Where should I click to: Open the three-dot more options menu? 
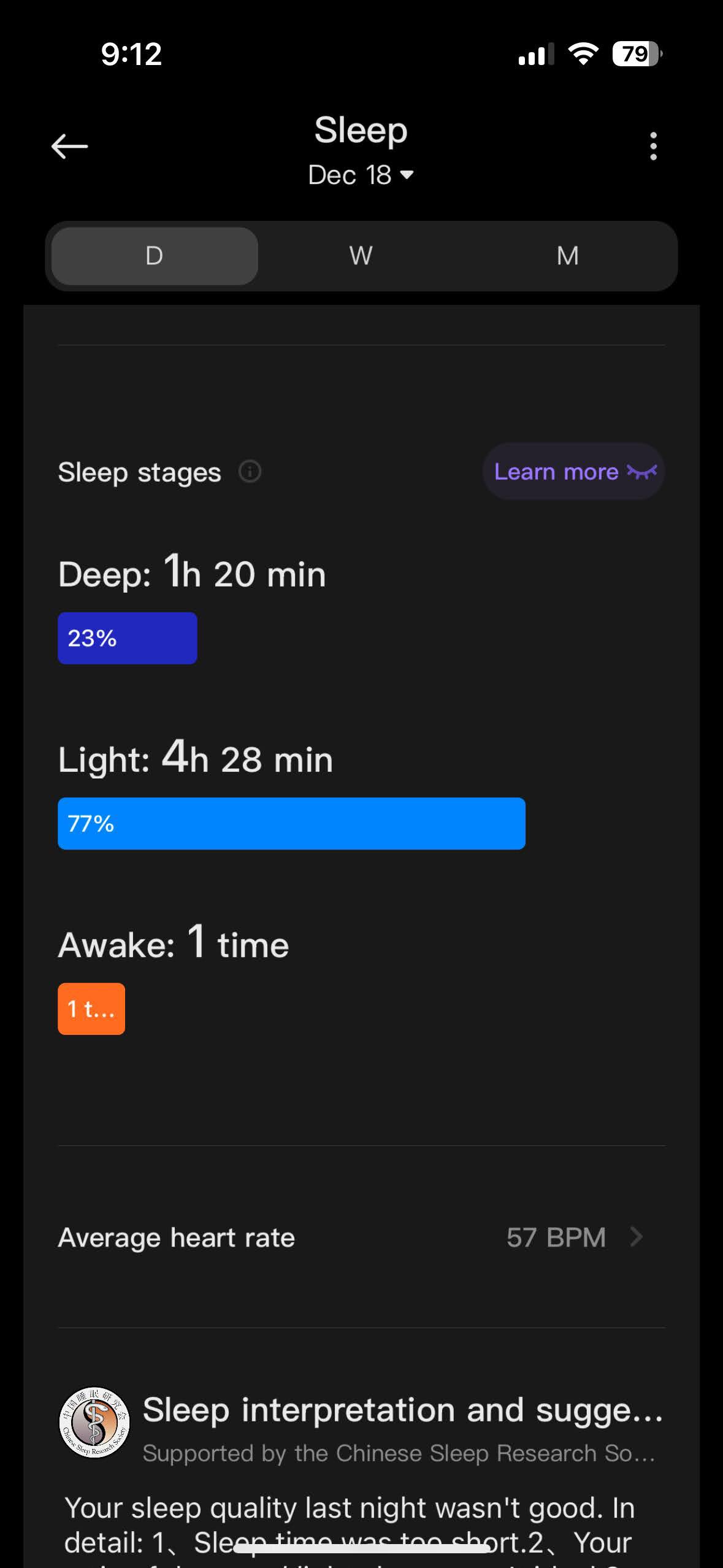click(x=653, y=146)
